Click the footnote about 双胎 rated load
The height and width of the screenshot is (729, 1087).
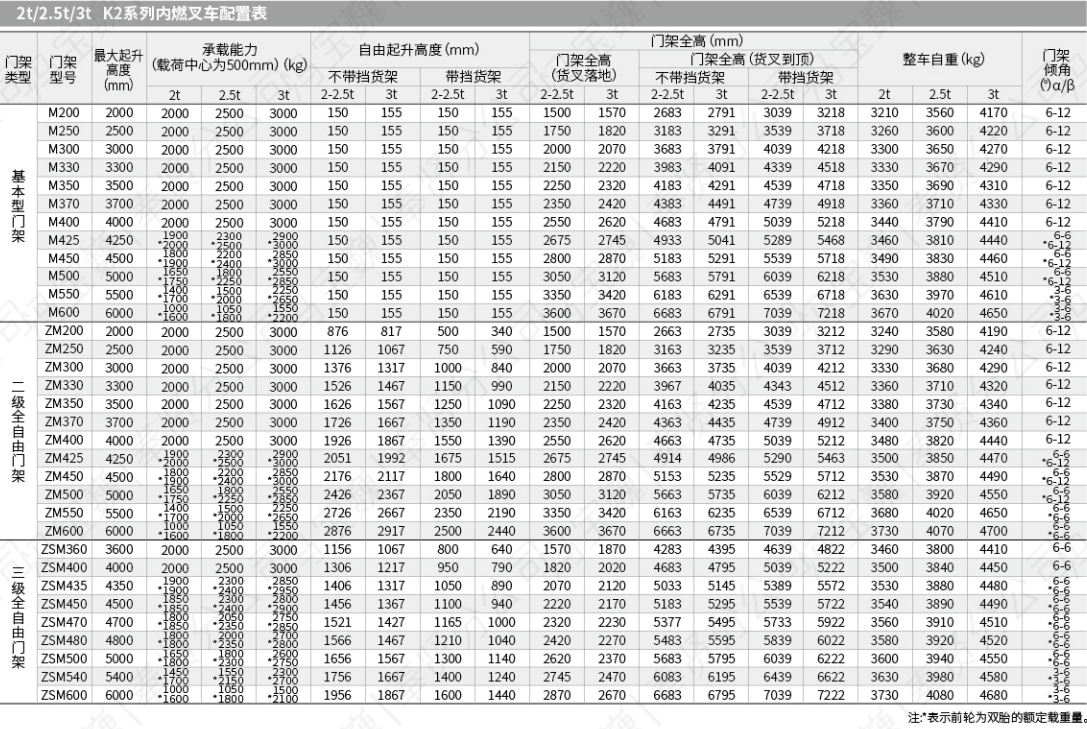point(996,718)
